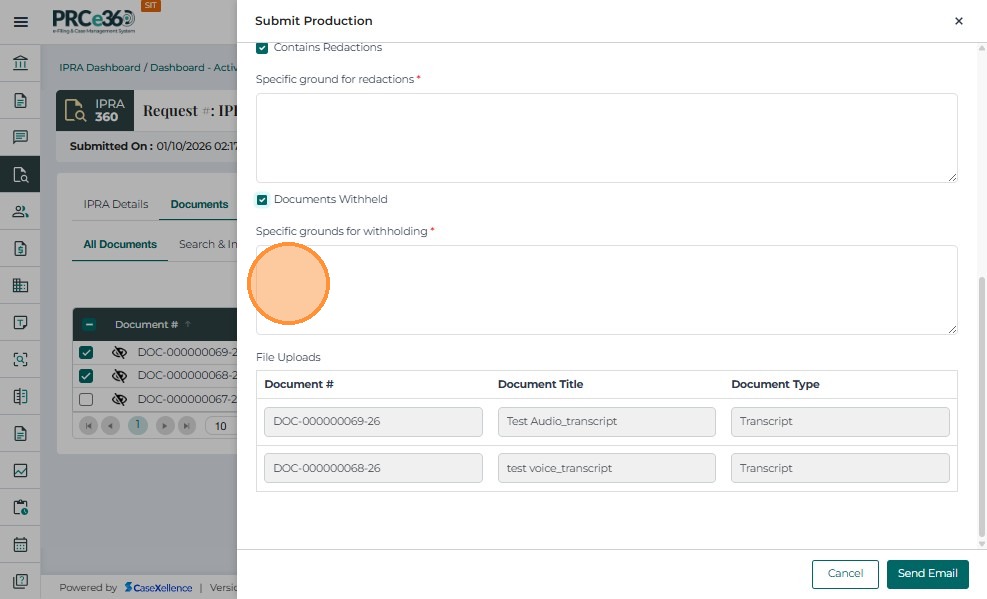
Task: Switch to the IPRA Details tab
Action: [116, 204]
